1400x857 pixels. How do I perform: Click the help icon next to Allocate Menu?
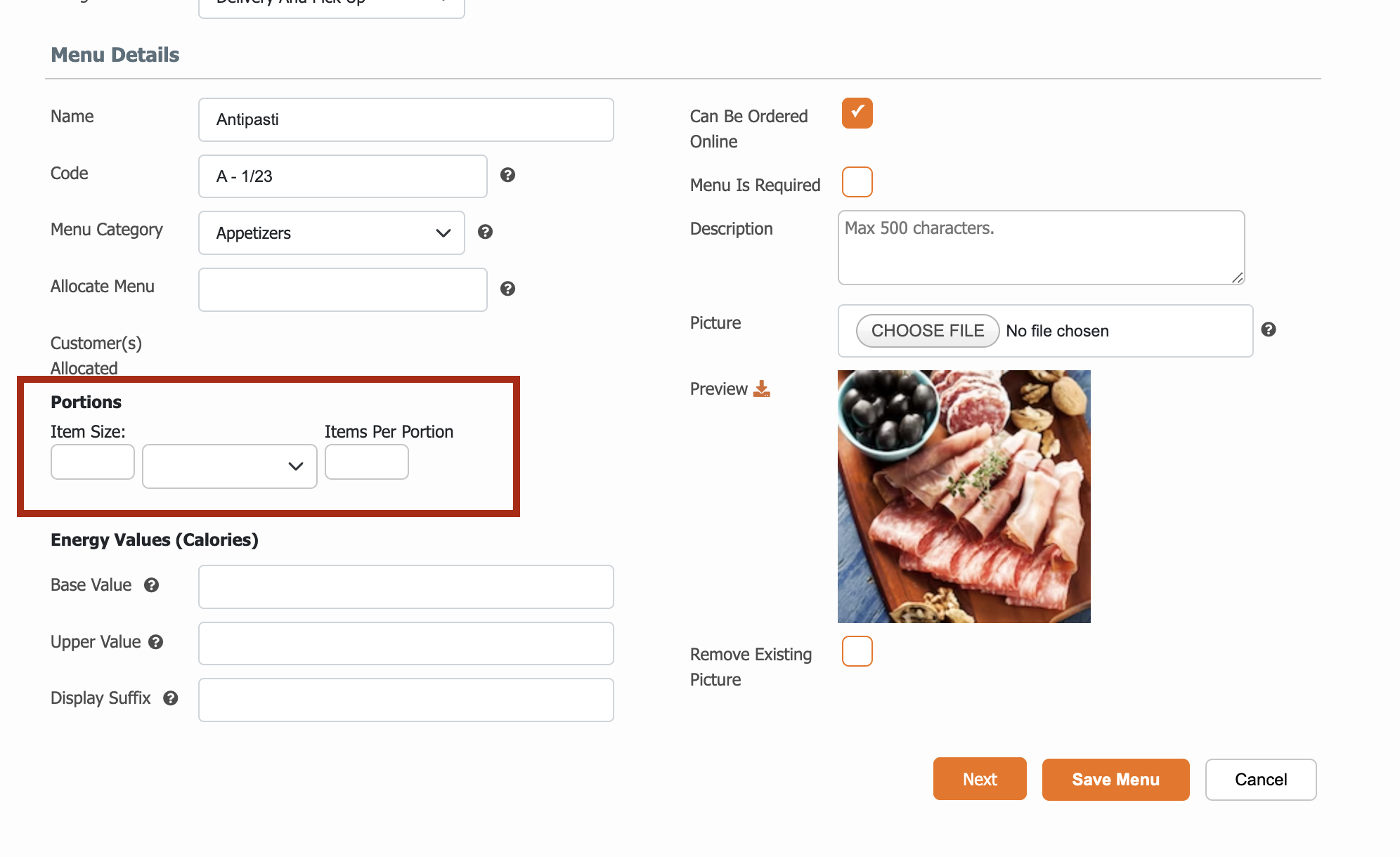click(x=507, y=289)
